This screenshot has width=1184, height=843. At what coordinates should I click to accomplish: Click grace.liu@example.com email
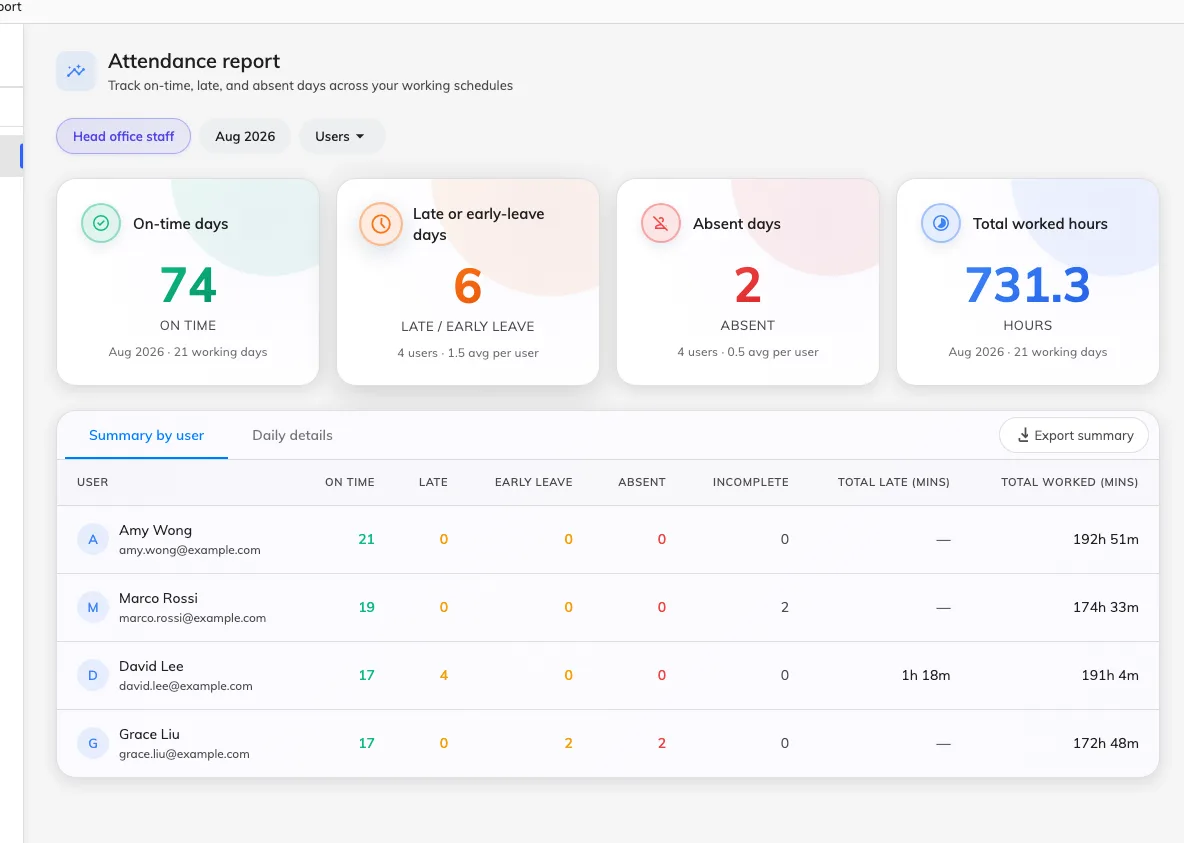click(x=183, y=754)
